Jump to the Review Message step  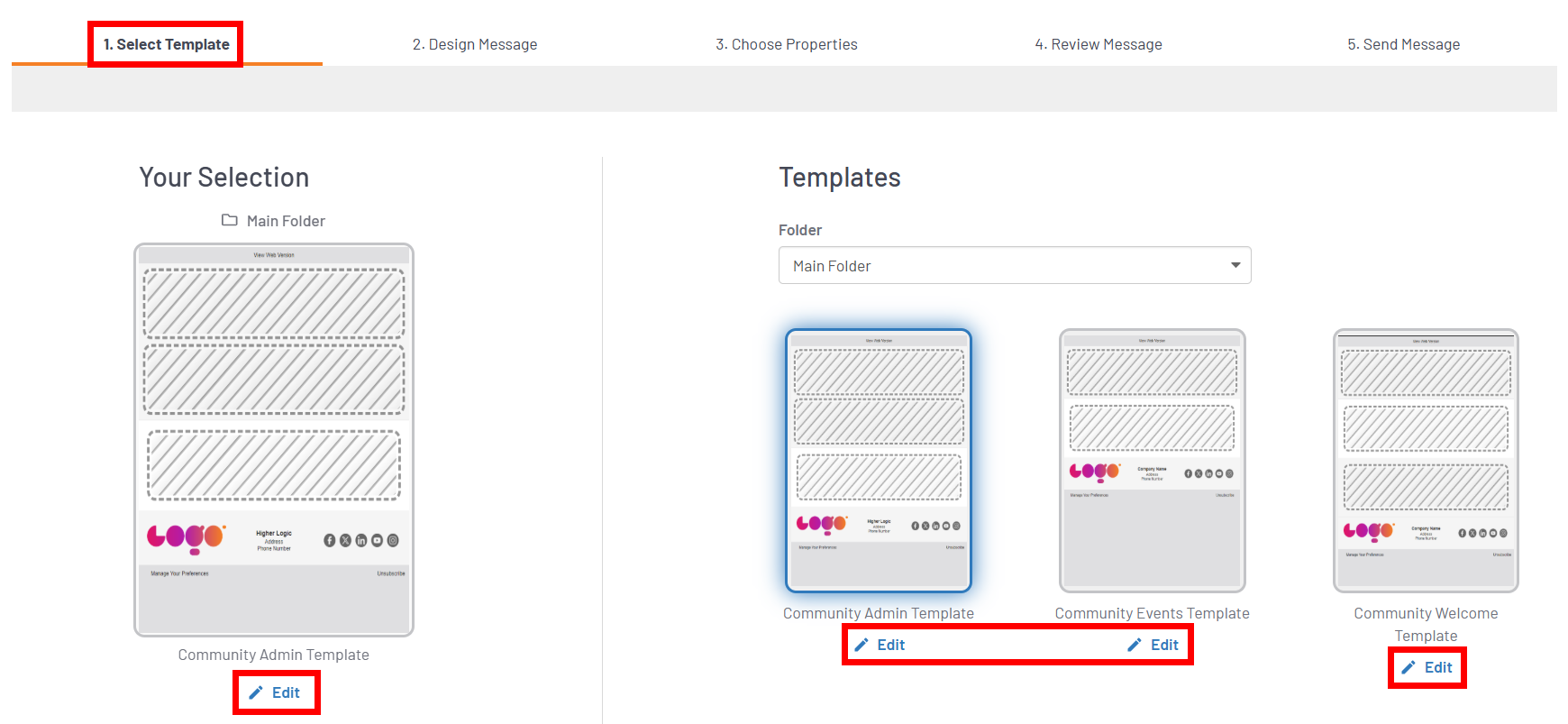(x=1098, y=44)
